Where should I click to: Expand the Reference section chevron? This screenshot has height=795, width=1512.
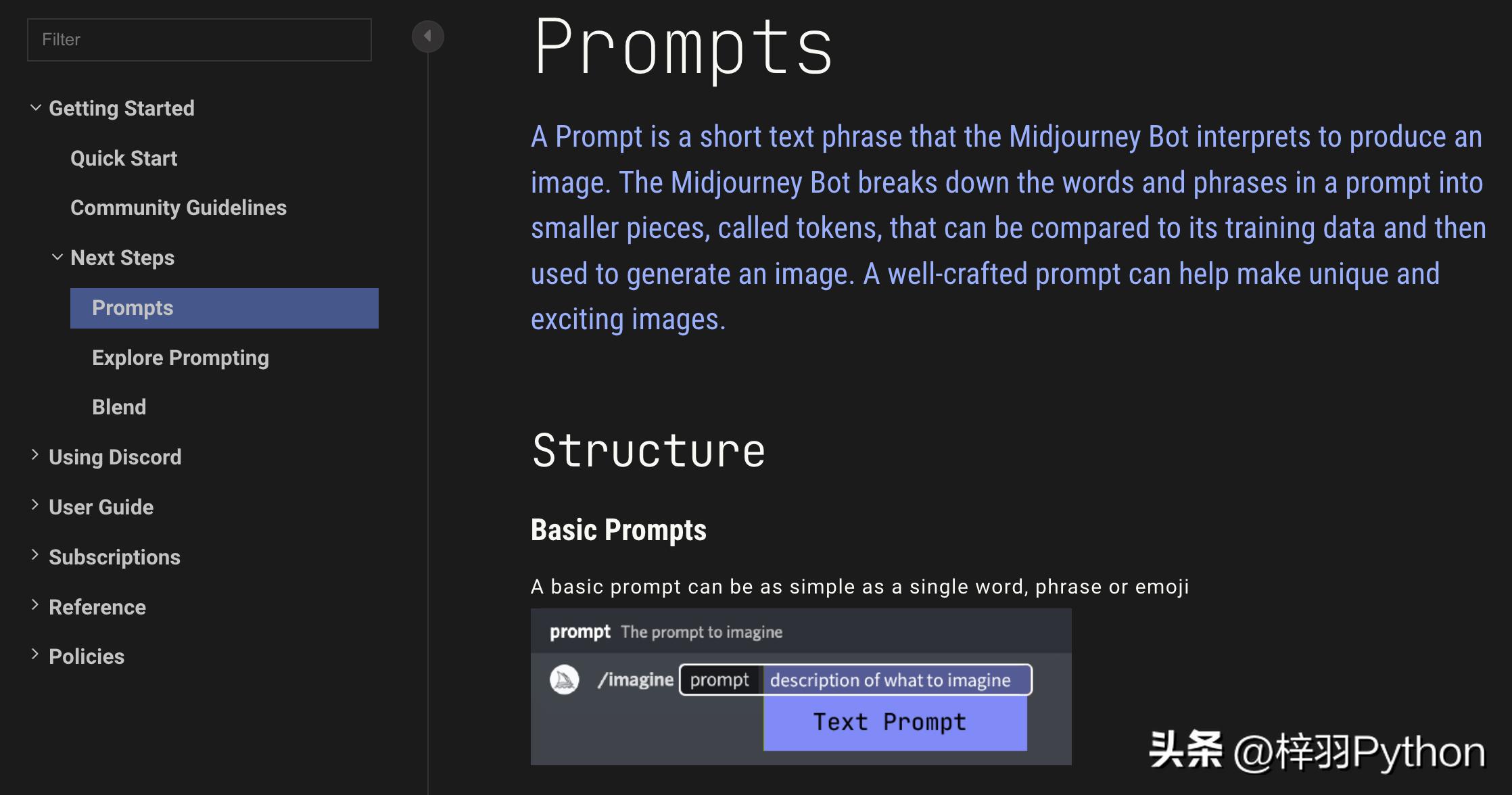coord(35,606)
